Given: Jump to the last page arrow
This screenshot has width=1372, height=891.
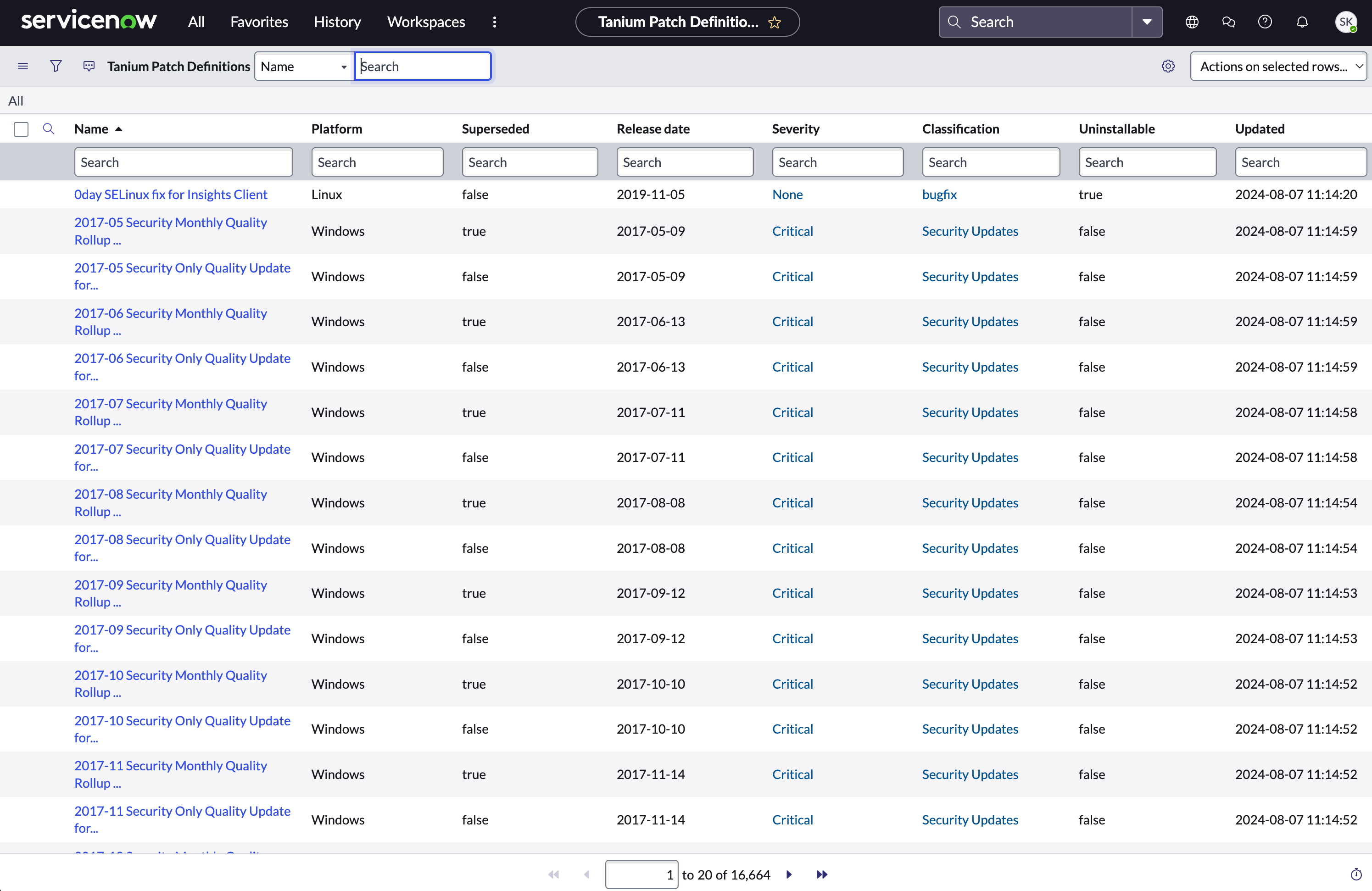Looking at the screenshot, I should [822, 874].
